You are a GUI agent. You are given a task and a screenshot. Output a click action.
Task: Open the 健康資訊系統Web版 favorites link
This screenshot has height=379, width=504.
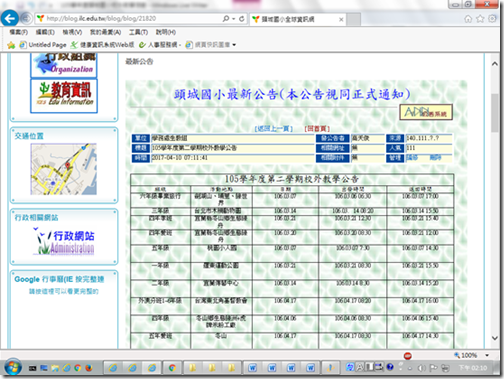pyautogui.click(x=103, y=45)
